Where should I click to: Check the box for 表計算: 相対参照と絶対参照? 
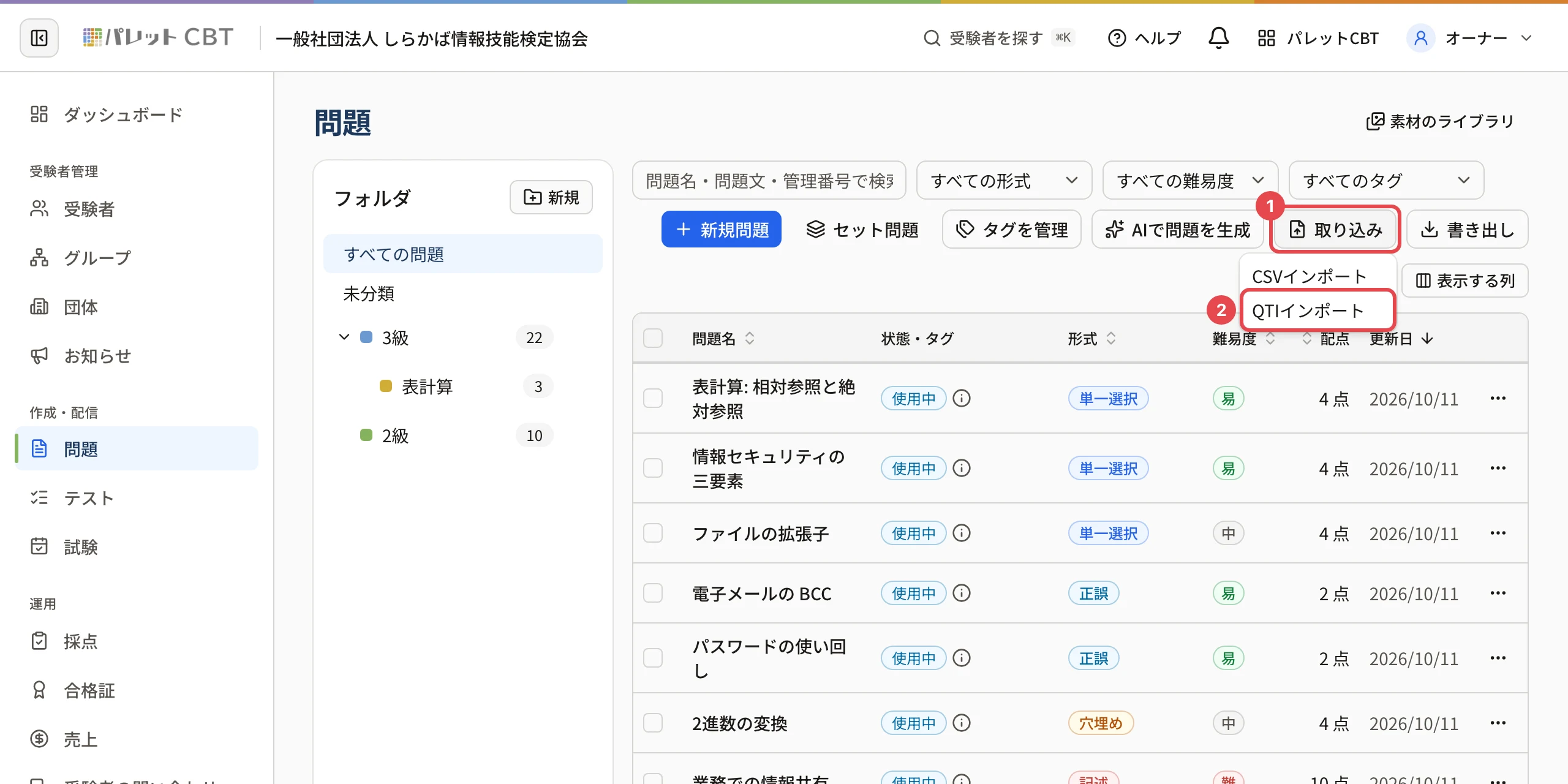[653, 399]
